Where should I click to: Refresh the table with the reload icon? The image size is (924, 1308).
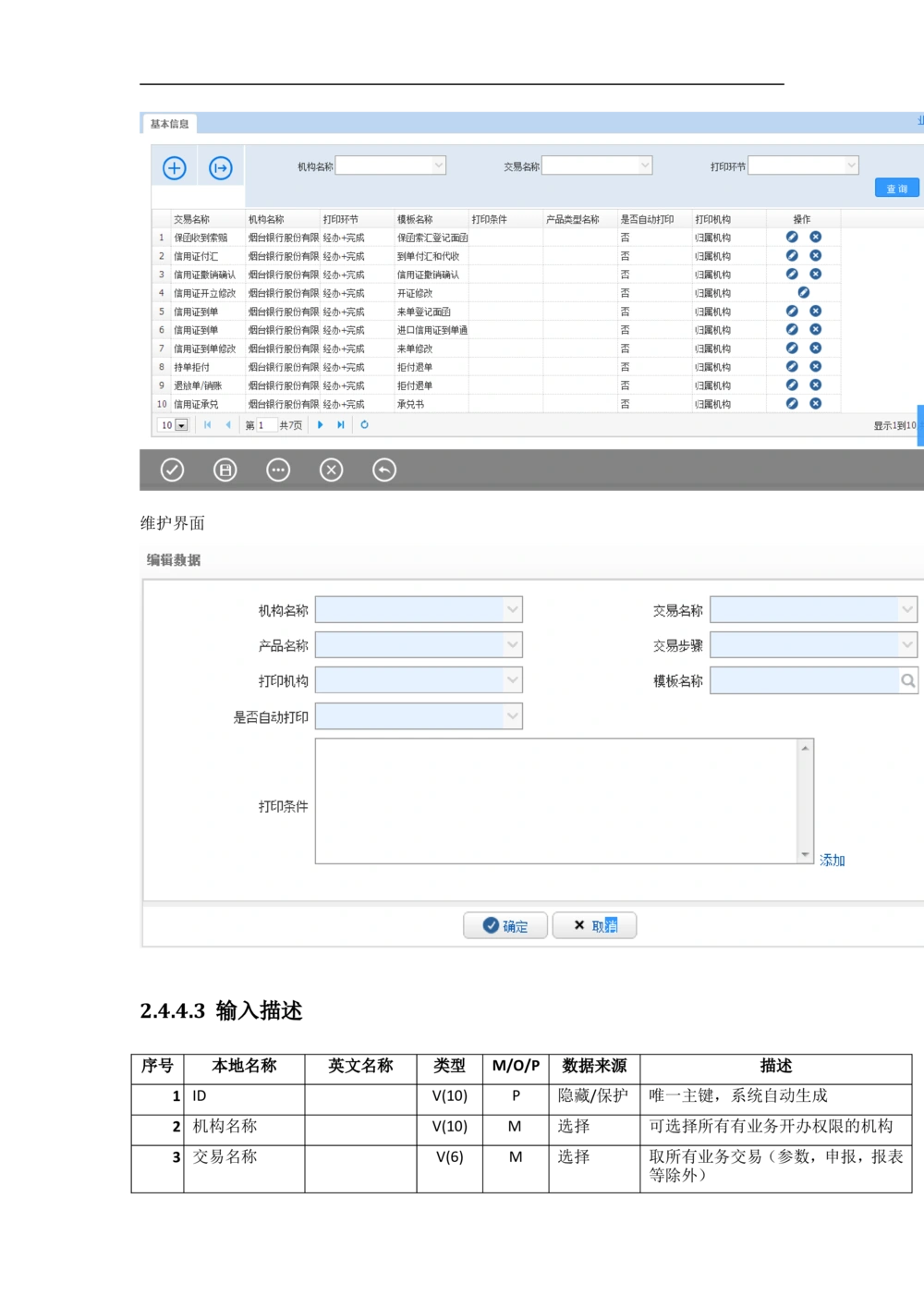point(364,425)
